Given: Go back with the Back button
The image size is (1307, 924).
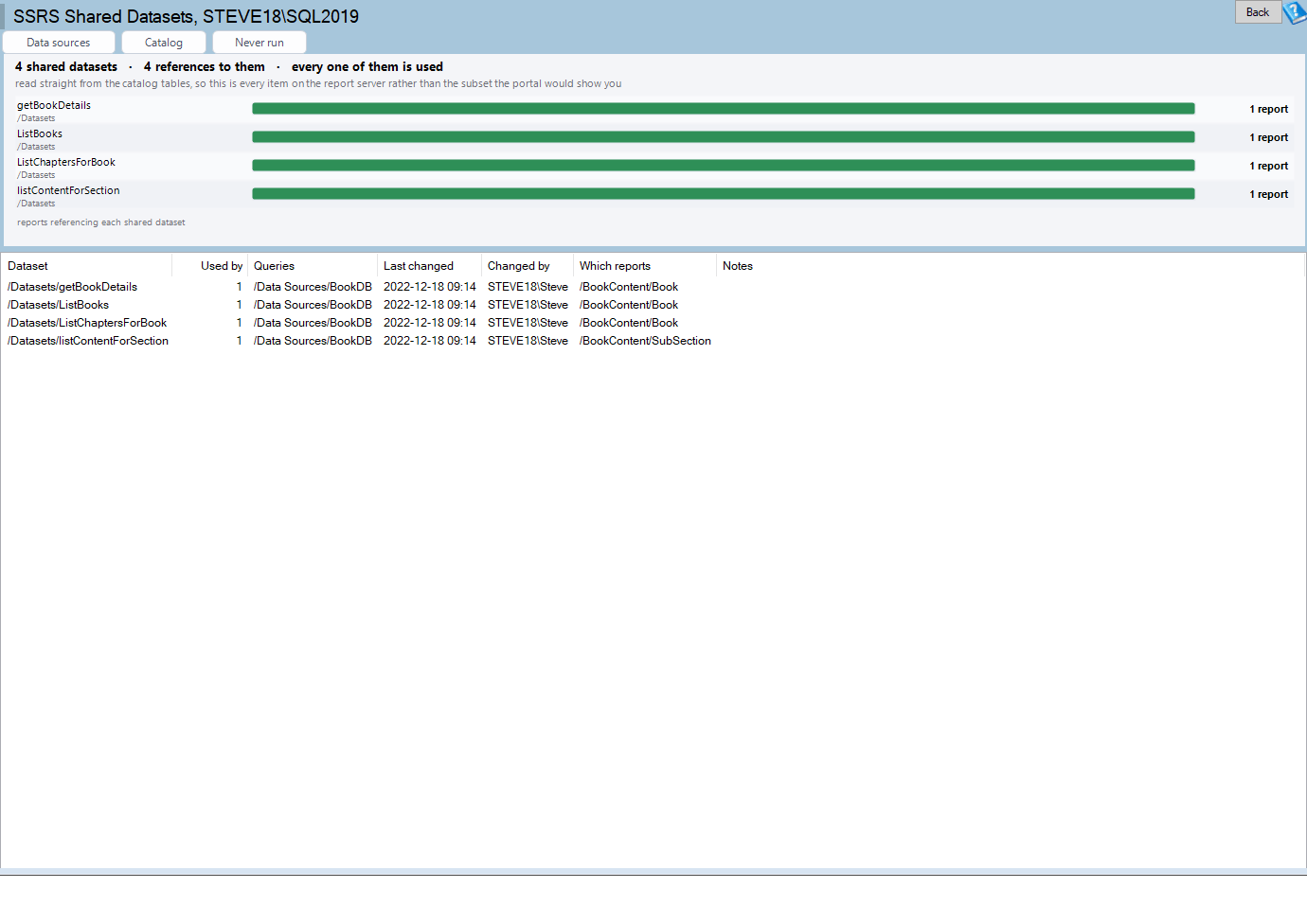Looking at the screenshot, I should (1258, 12).
